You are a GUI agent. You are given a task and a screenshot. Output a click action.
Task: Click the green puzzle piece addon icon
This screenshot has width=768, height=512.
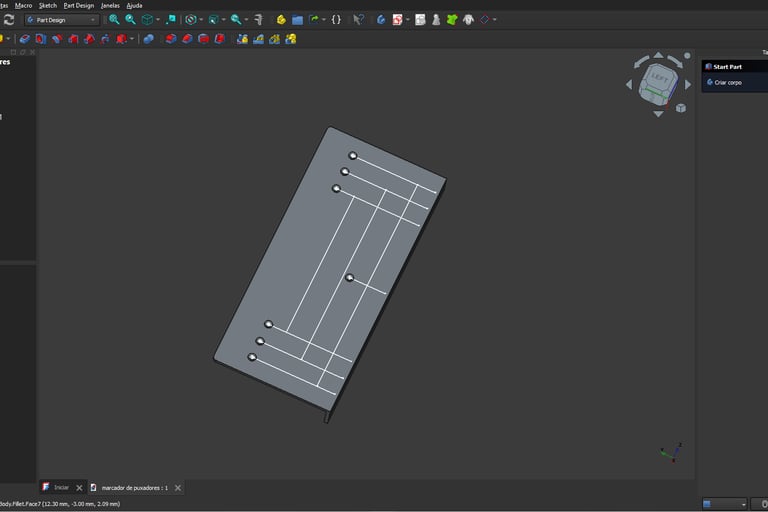coord(452,19)
